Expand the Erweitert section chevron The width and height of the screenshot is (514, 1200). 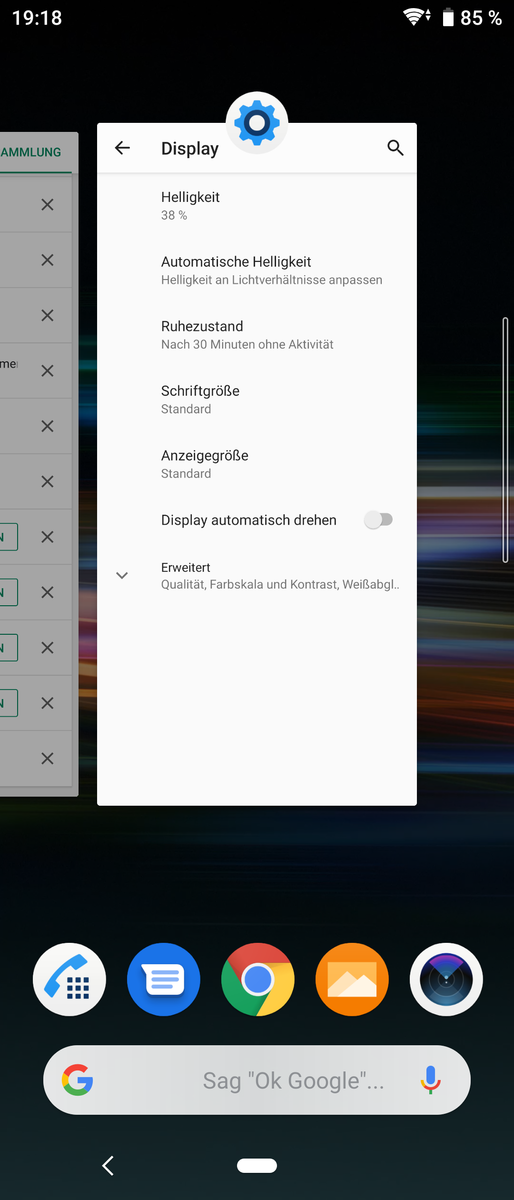[x=122, y=575]
